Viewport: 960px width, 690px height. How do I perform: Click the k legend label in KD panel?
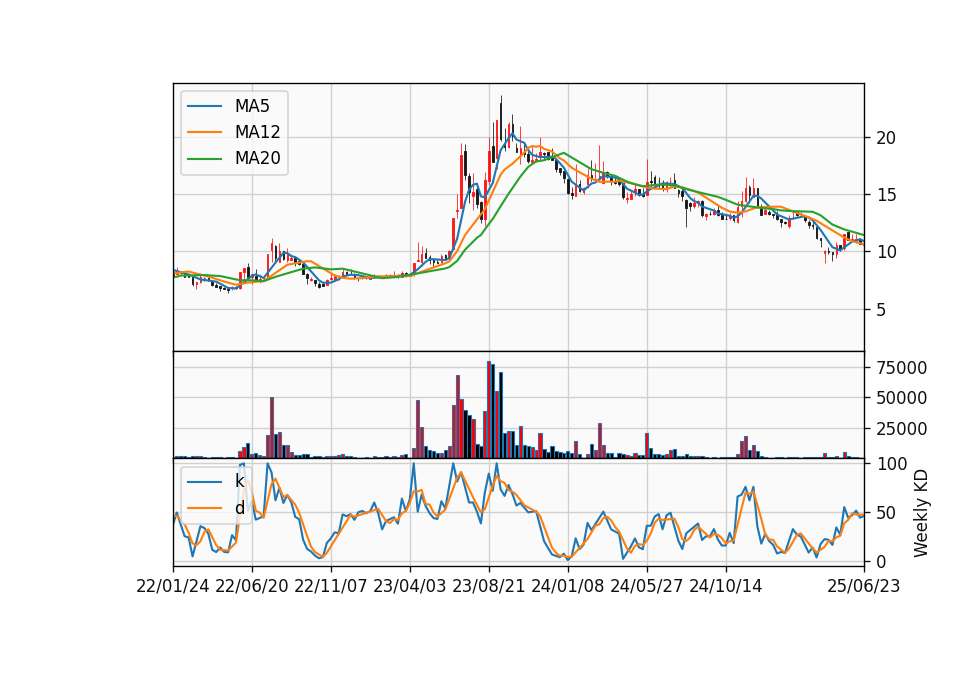pyautogui.click(x=239, y=481)
